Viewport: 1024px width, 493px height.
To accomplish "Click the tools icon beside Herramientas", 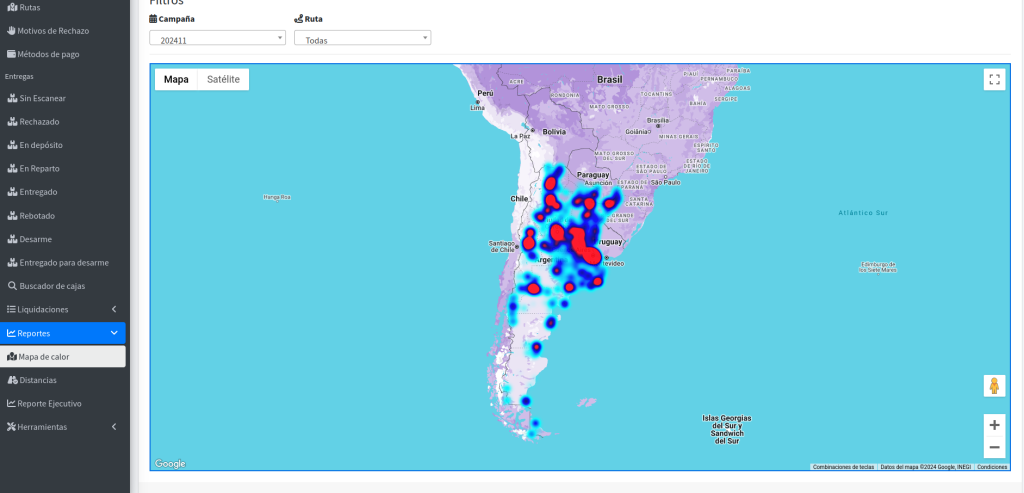I will 11,427.
